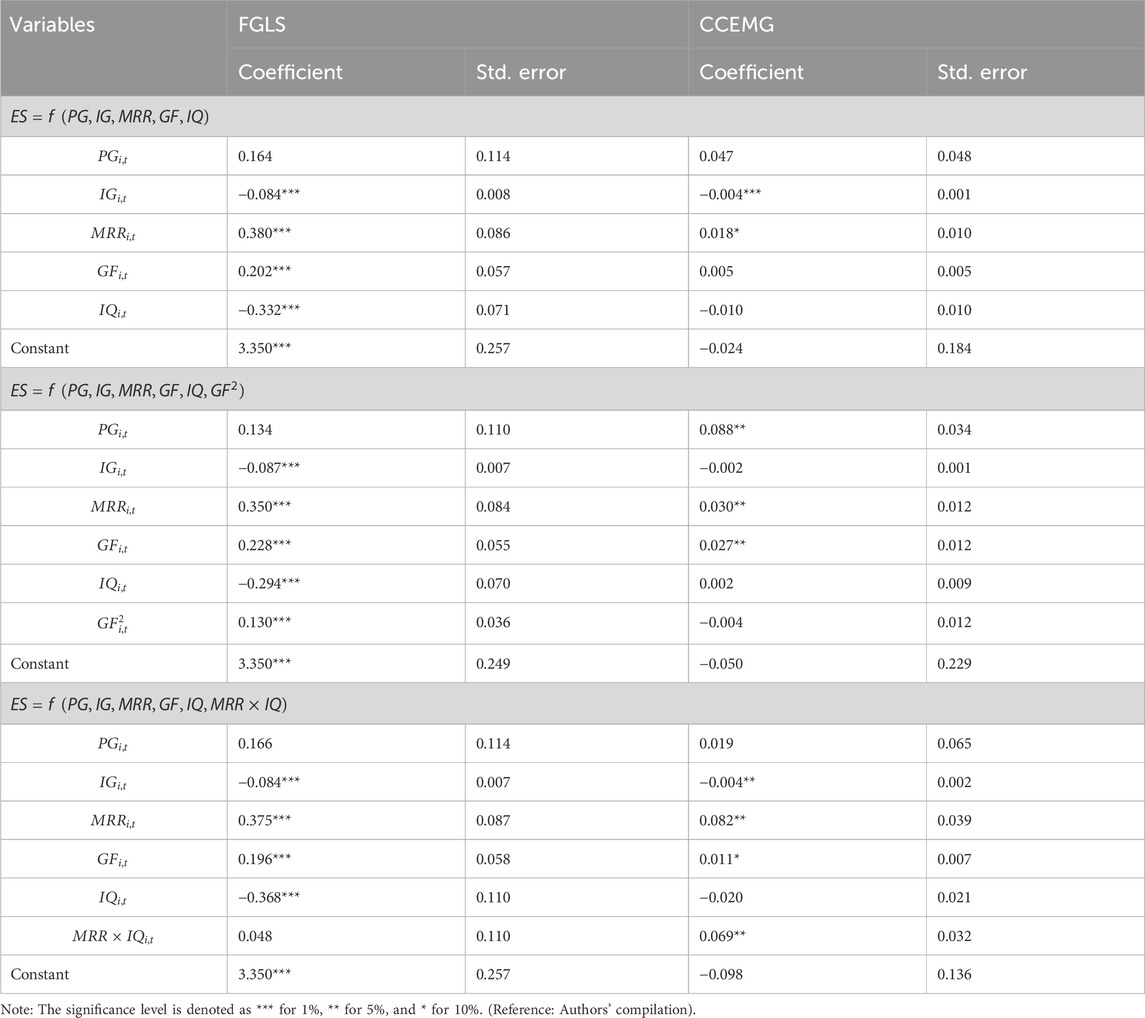
Task: Select the −0.332*** coefficient cell
Action: pos(271,310)
